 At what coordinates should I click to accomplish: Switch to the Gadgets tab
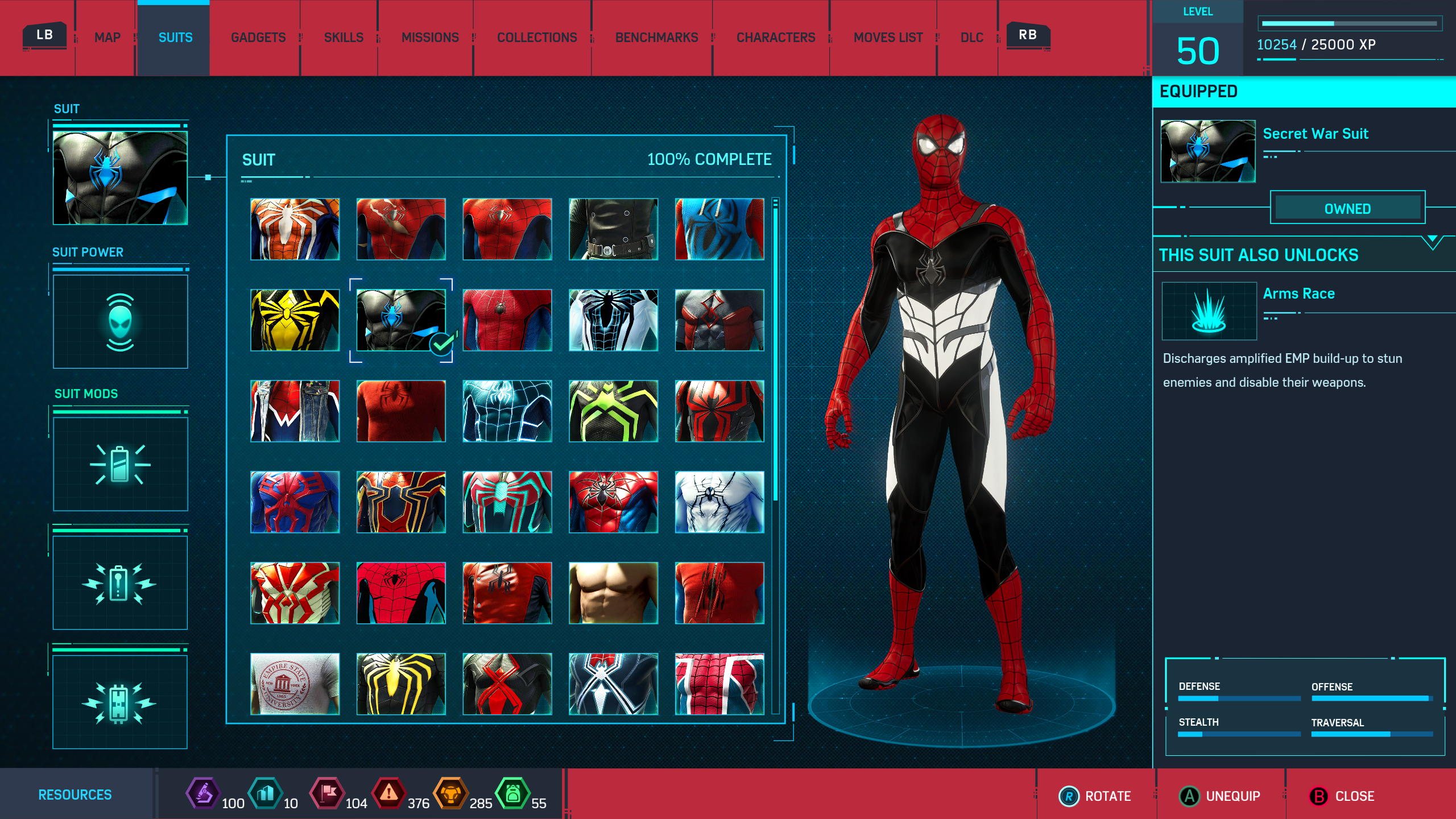(258, 38)
